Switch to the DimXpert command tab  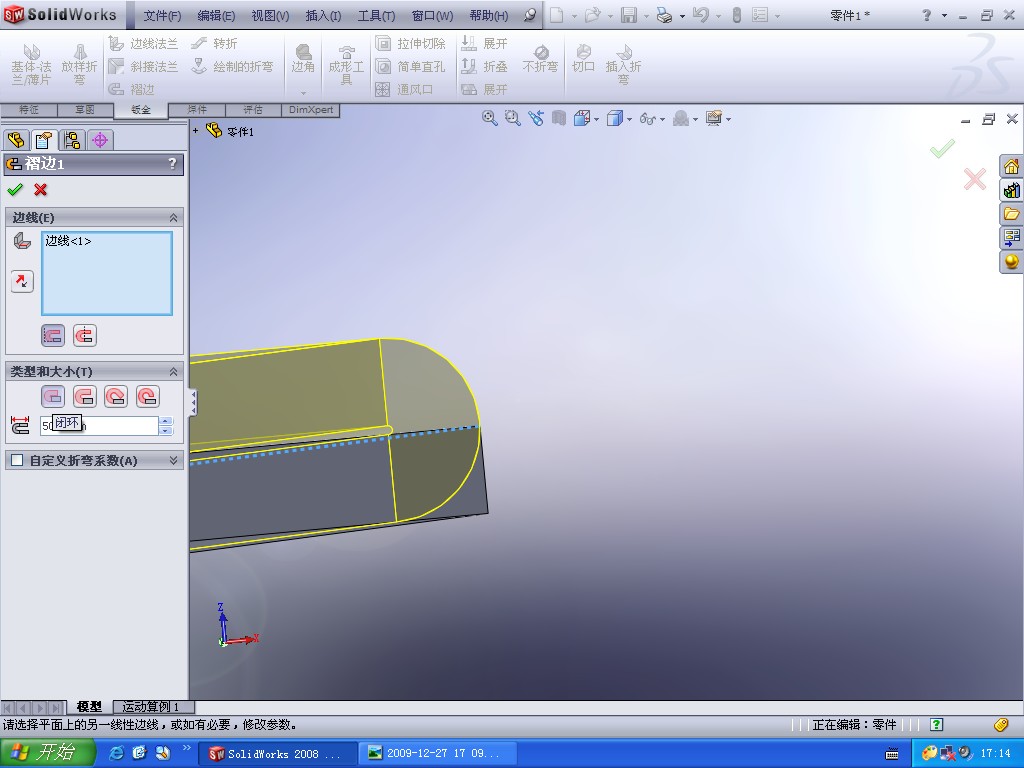311,110
